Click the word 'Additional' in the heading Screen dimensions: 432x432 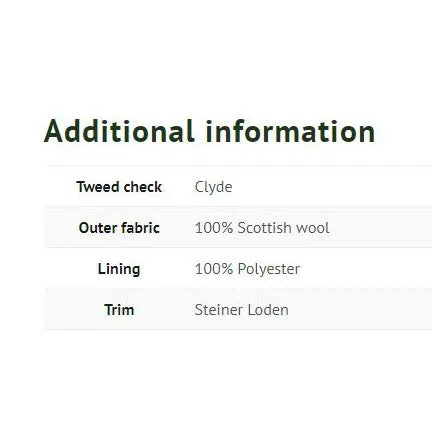[119, 131]
